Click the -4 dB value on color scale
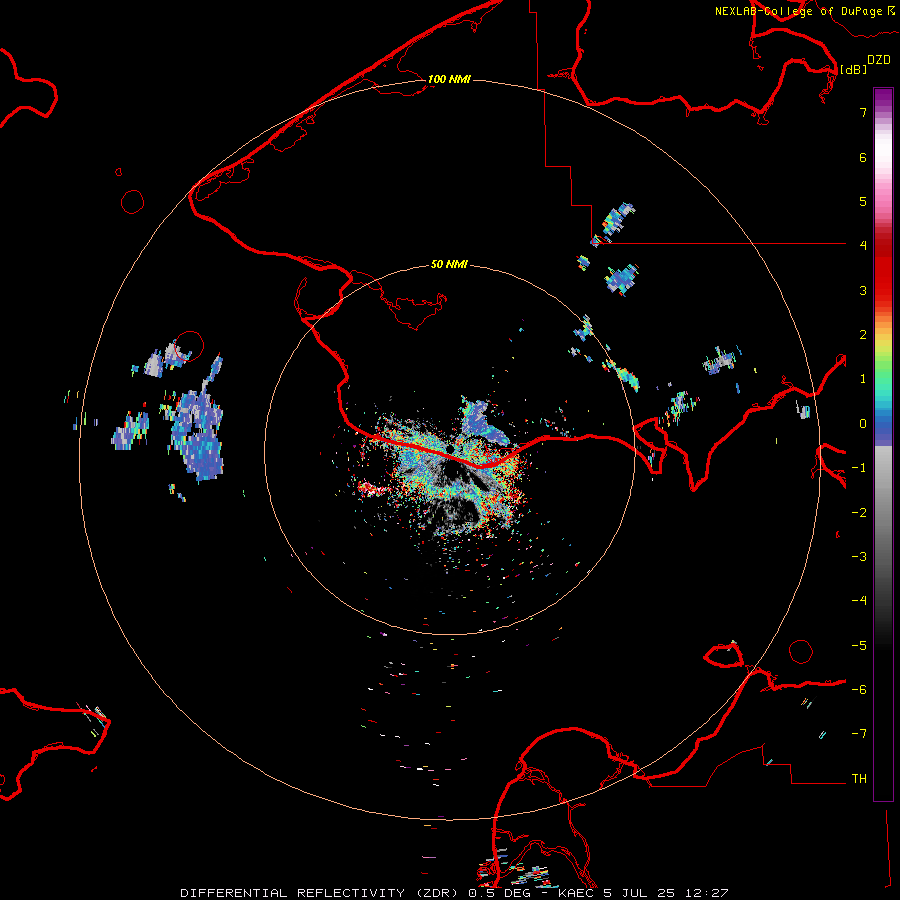This screenshot has width=900, height=900. coord(859,600)
